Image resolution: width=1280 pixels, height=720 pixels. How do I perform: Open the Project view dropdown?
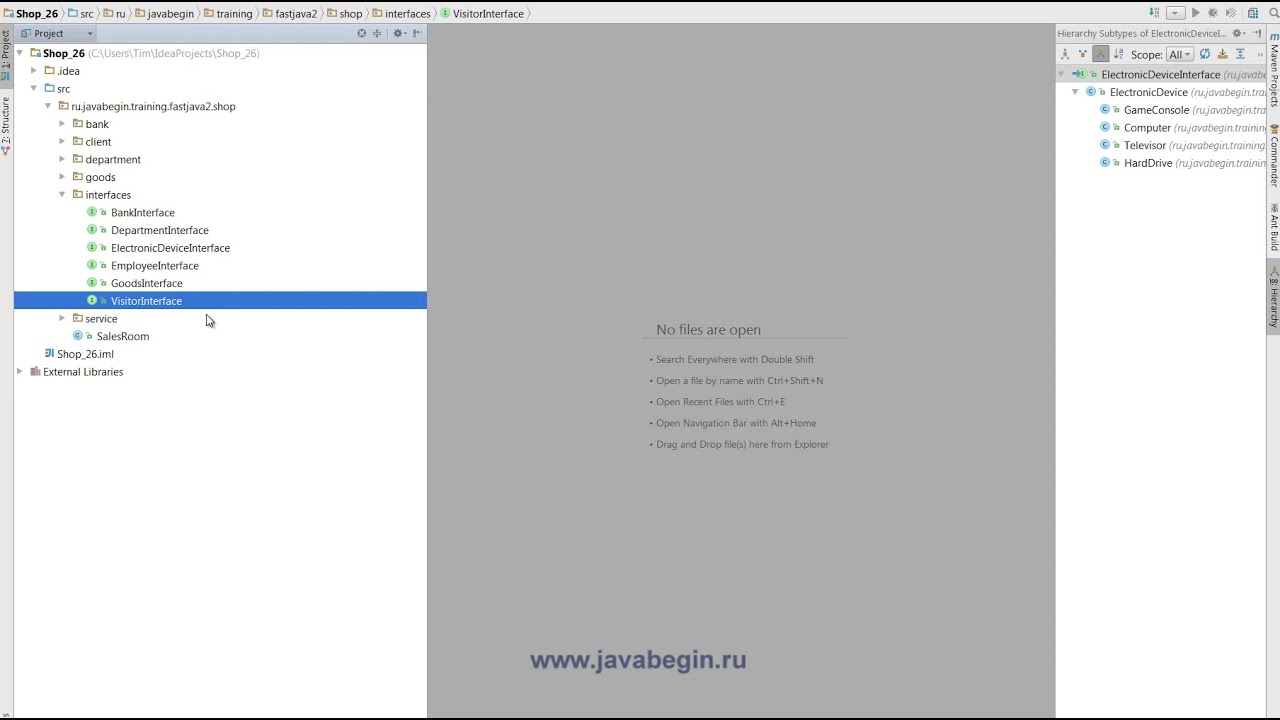(x=58, y=33)
